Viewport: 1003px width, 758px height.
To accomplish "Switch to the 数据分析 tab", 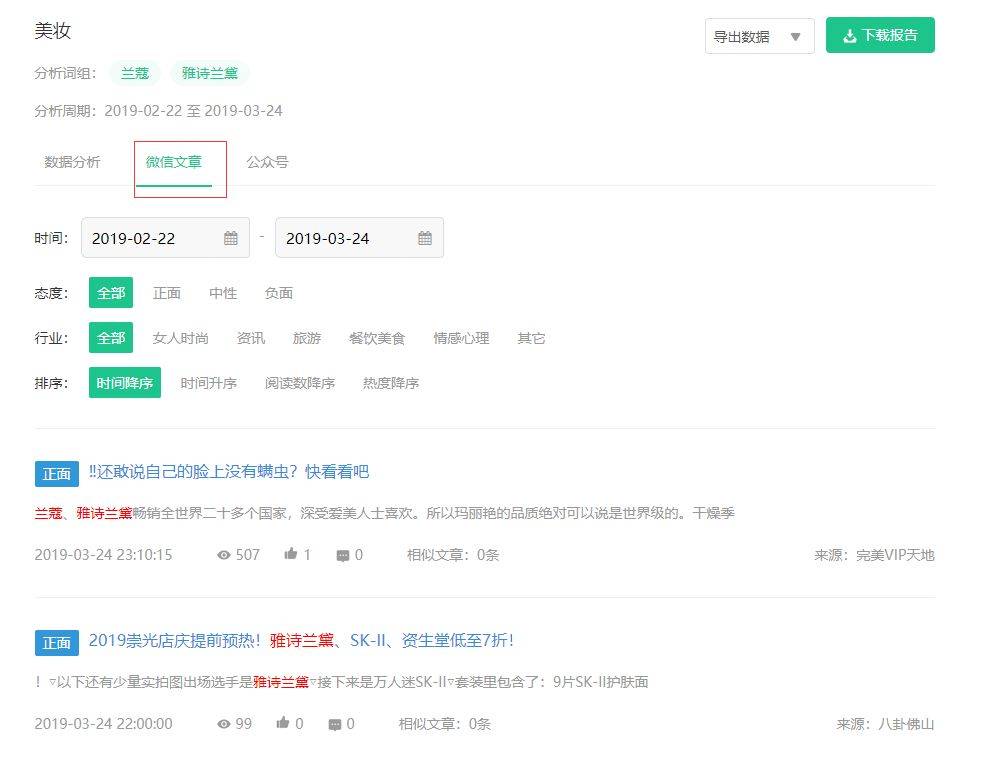I will point(72,162).
